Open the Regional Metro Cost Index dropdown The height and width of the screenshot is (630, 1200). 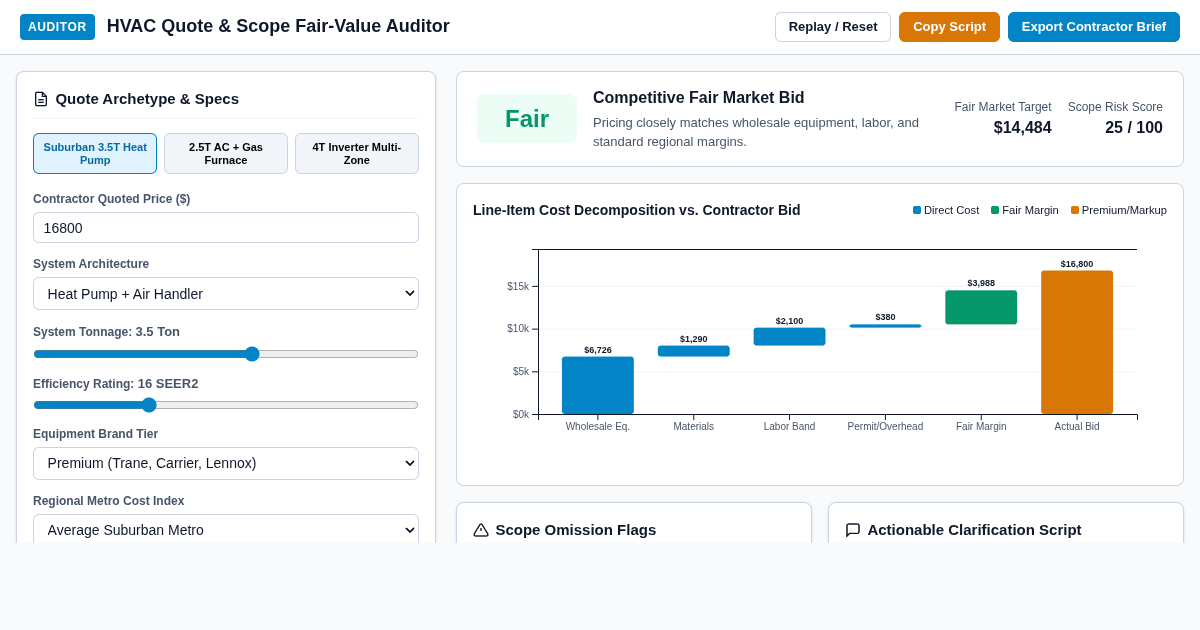226,530
